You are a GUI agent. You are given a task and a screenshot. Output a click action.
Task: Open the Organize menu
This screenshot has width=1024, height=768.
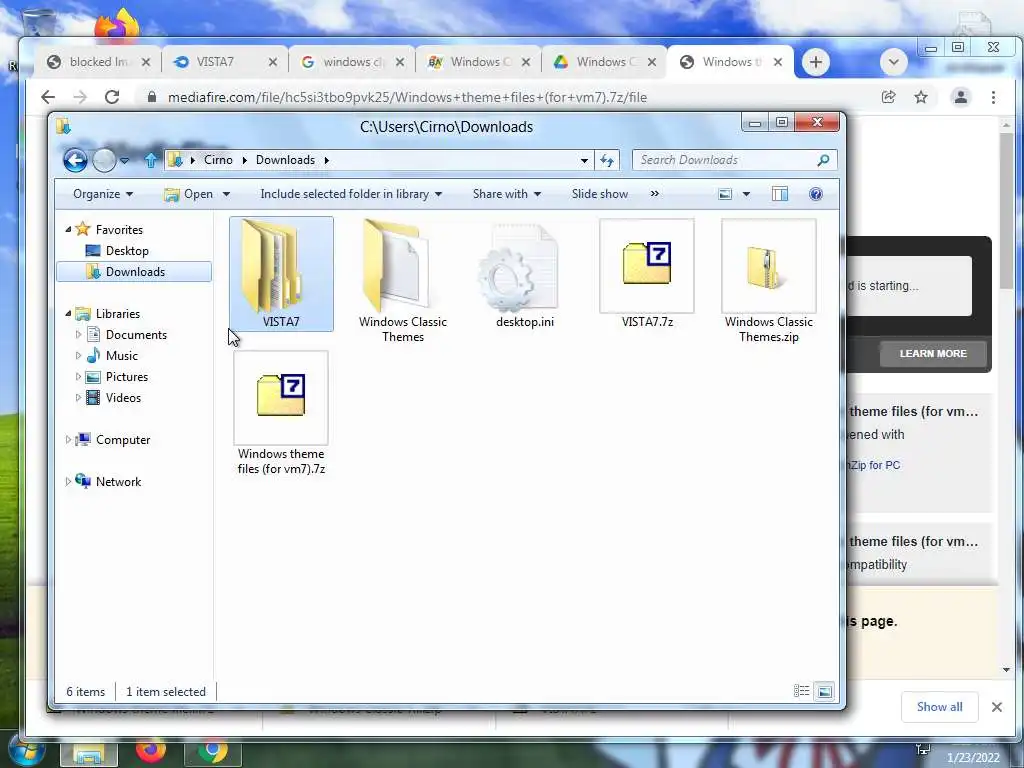(103, 194)
